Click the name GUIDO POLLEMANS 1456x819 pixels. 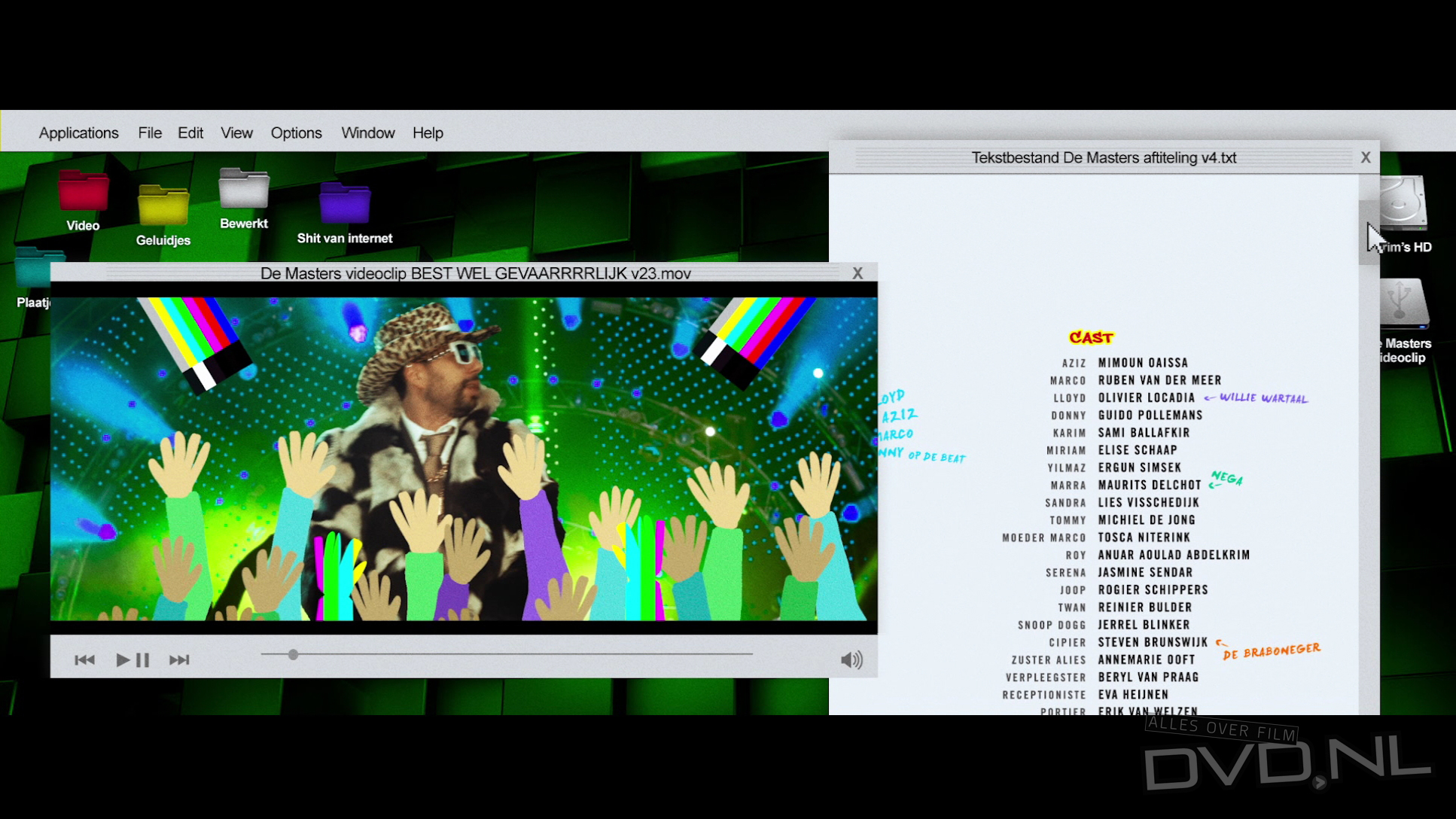click(x=1150, y=416)
